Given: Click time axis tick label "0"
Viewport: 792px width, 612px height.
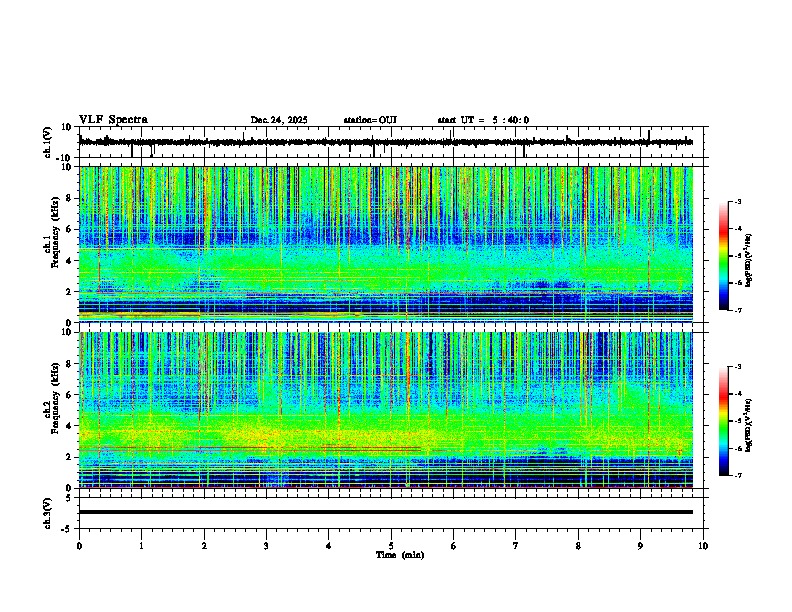Looking at the screenshot, I should pos(79,546).
